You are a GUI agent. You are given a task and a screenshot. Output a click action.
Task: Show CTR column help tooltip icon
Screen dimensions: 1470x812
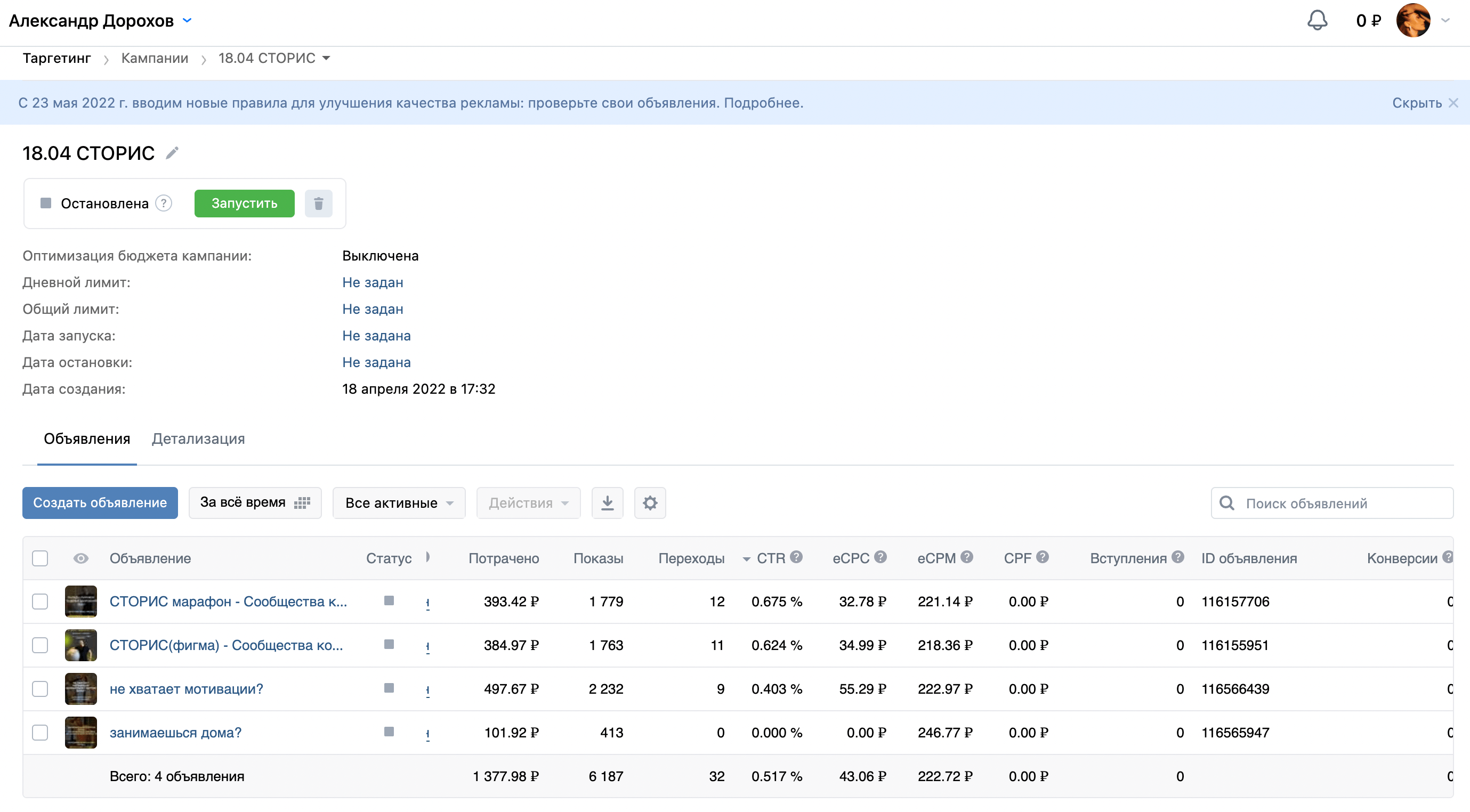pos(796,557)
